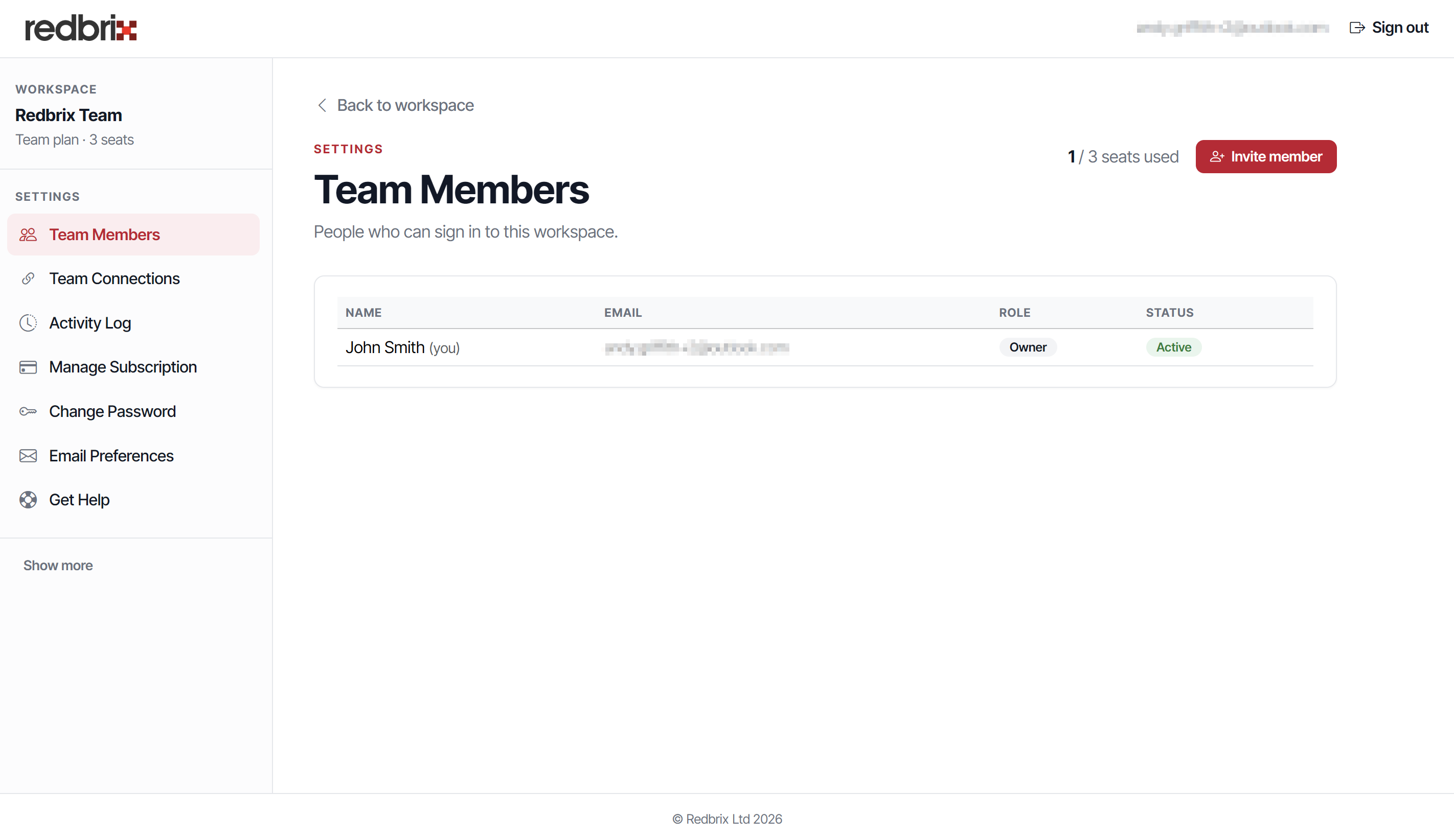
Task: Click the Redbrix Team workspace name
Action: tap(68, 115)
